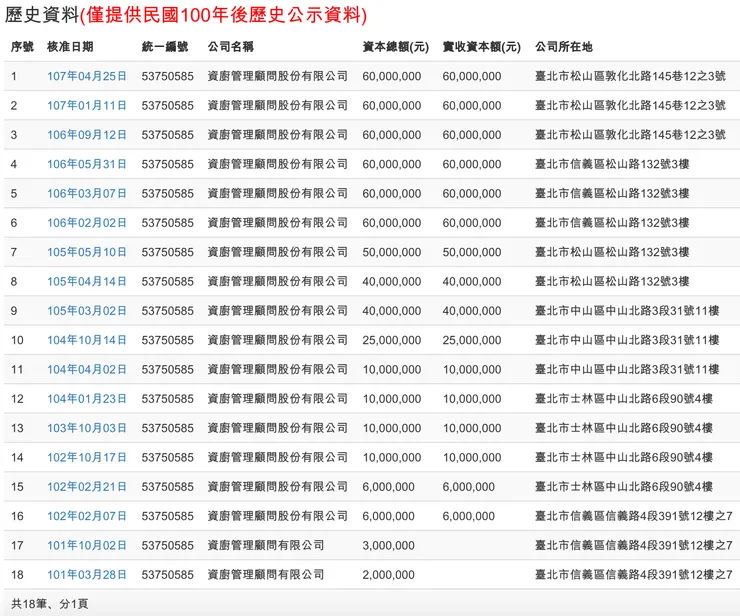
Task: Click the 序號 column header
Action: point(22,47)
